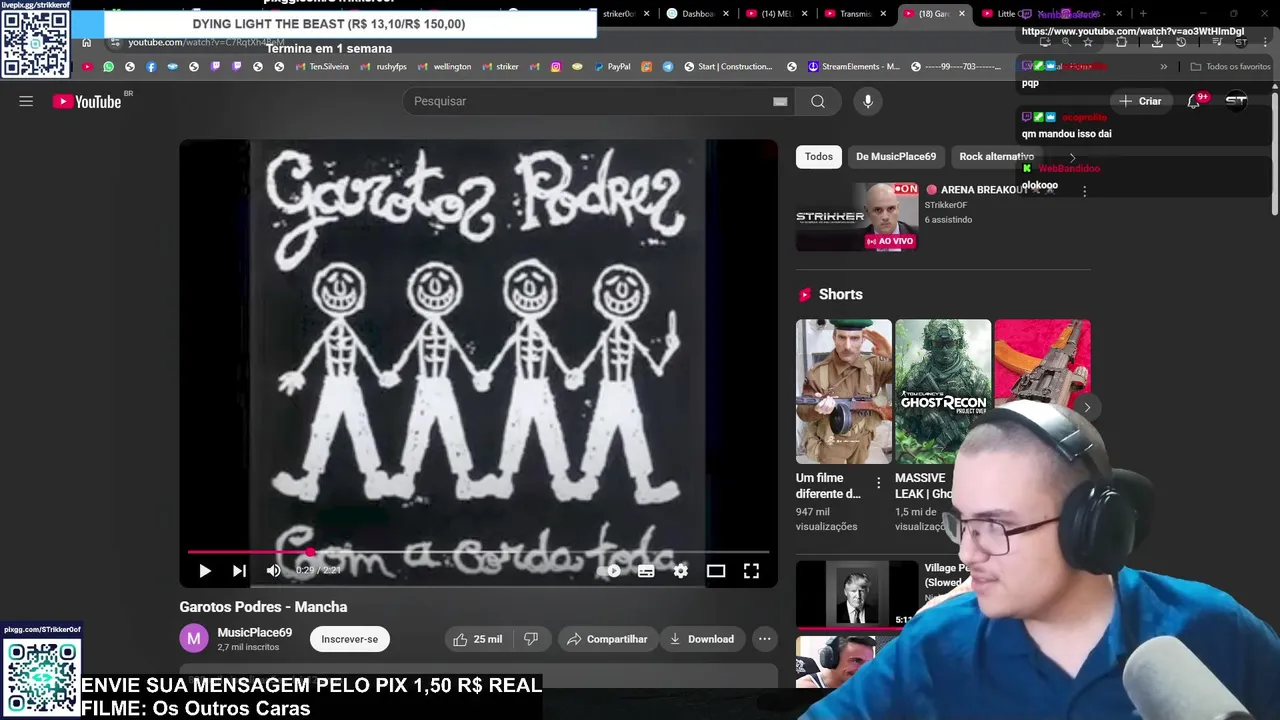Open the player settings gear
The image size is (1280, 720).
(x=681, y=571)
